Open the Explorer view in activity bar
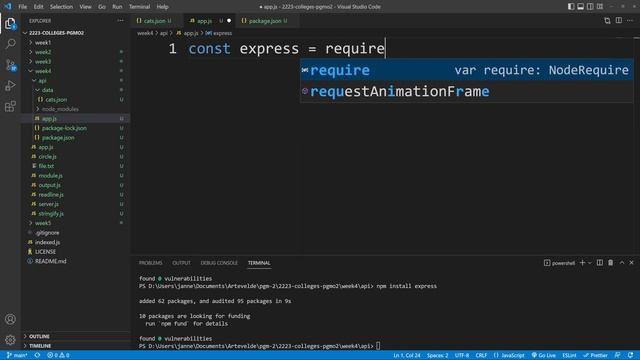 10,24
